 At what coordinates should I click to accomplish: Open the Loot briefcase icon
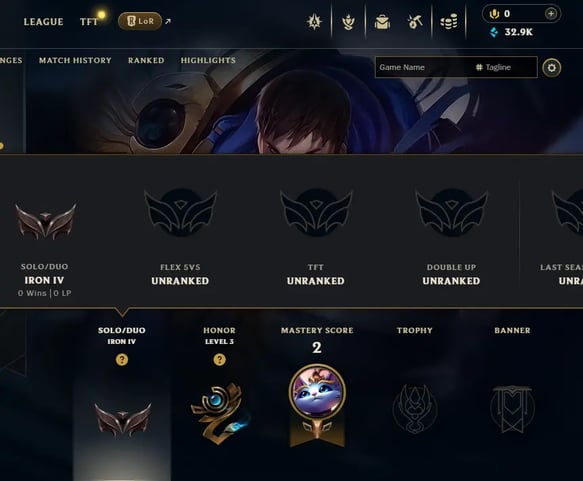tap(382, 22)
